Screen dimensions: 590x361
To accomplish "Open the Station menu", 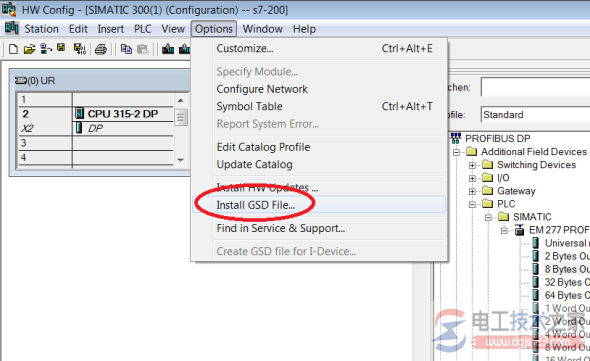I will coord(41,29).
